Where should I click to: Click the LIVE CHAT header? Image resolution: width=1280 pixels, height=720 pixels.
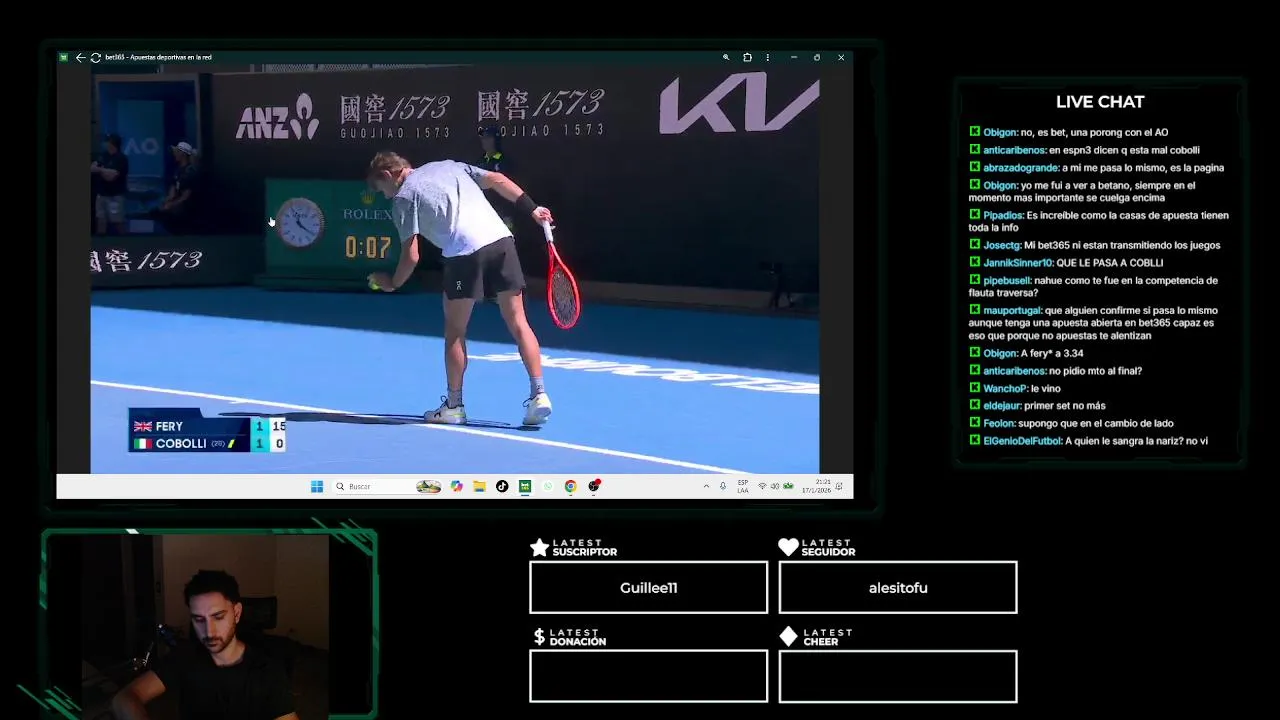pos(1100,102)
